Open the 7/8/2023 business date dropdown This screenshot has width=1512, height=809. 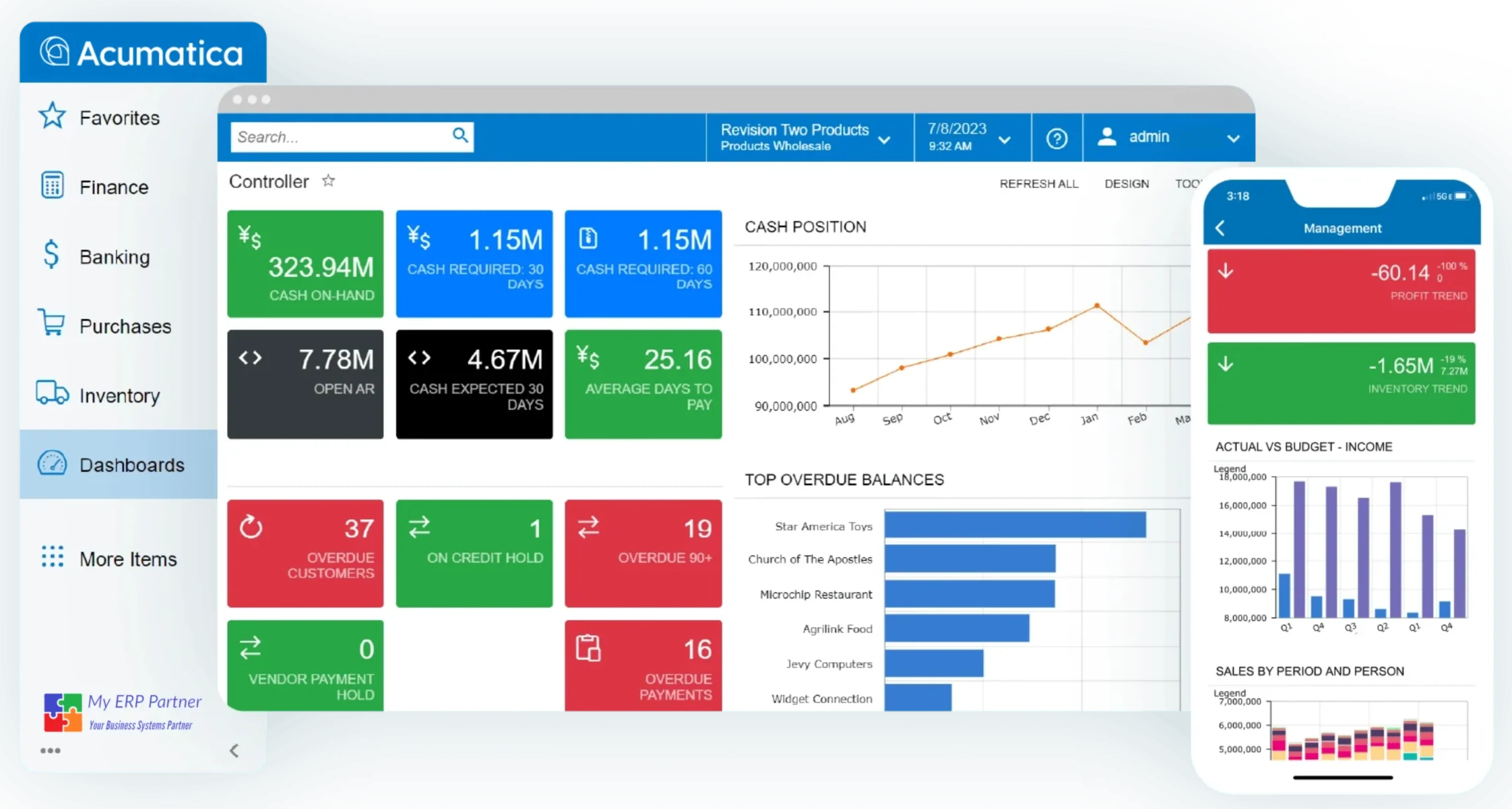[x=1004, y=140]
